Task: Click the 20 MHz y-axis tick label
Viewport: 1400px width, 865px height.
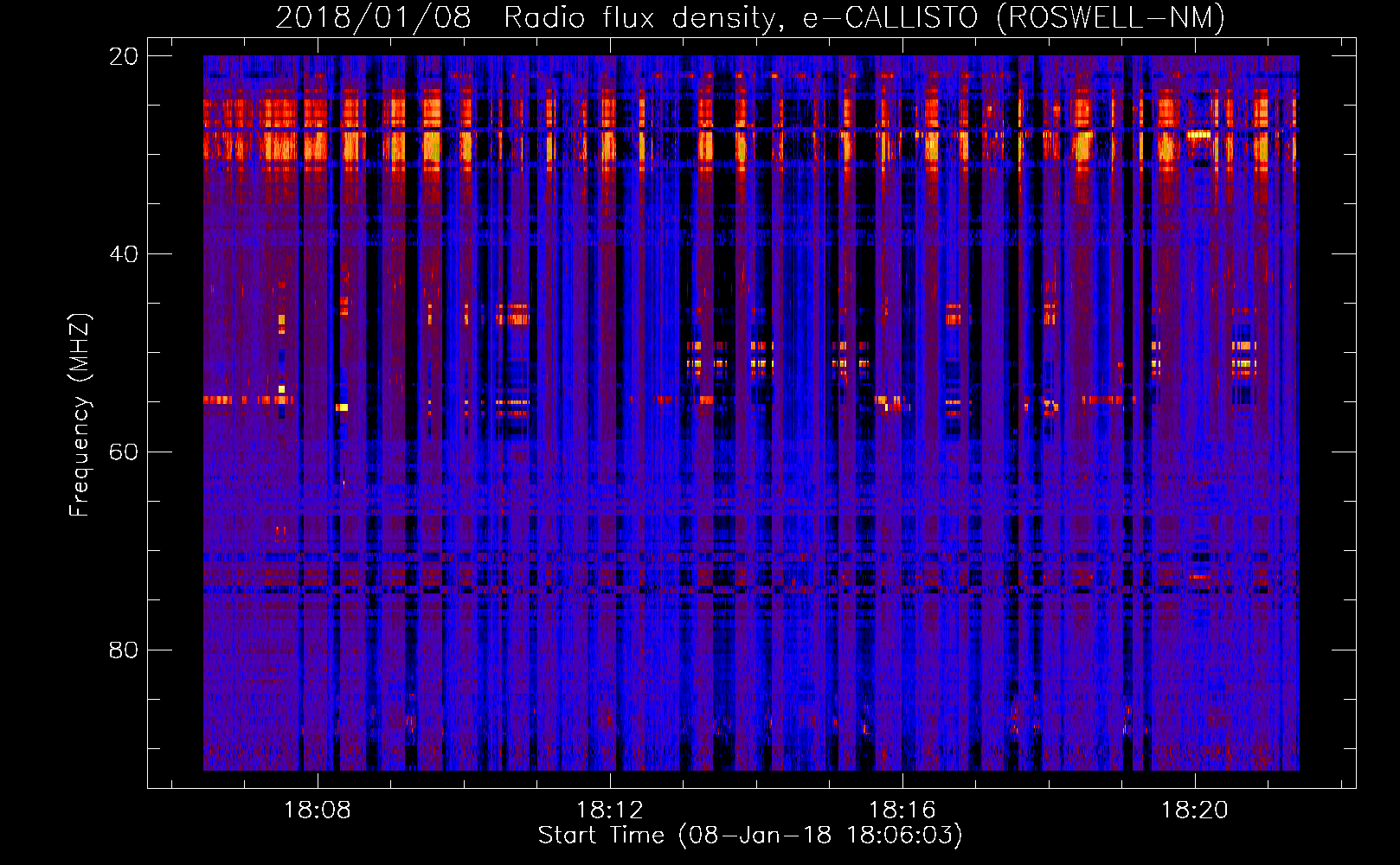Action: click(124, 56)
